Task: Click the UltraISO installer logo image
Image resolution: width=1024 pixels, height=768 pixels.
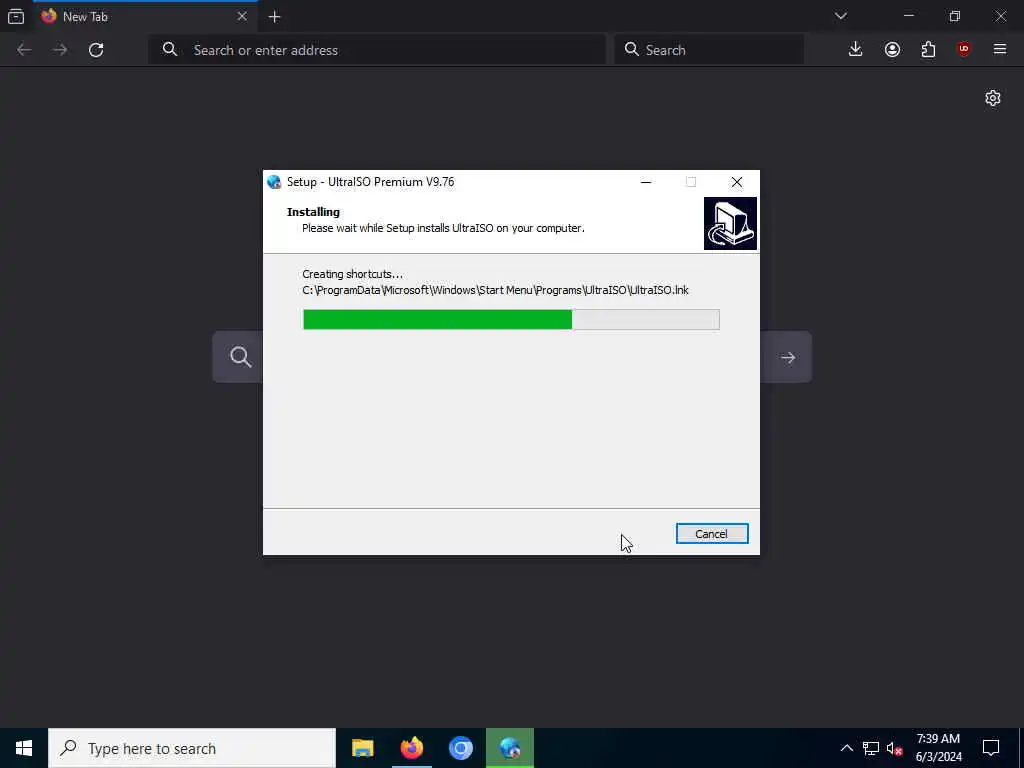Action: click(x=730, y=223)
